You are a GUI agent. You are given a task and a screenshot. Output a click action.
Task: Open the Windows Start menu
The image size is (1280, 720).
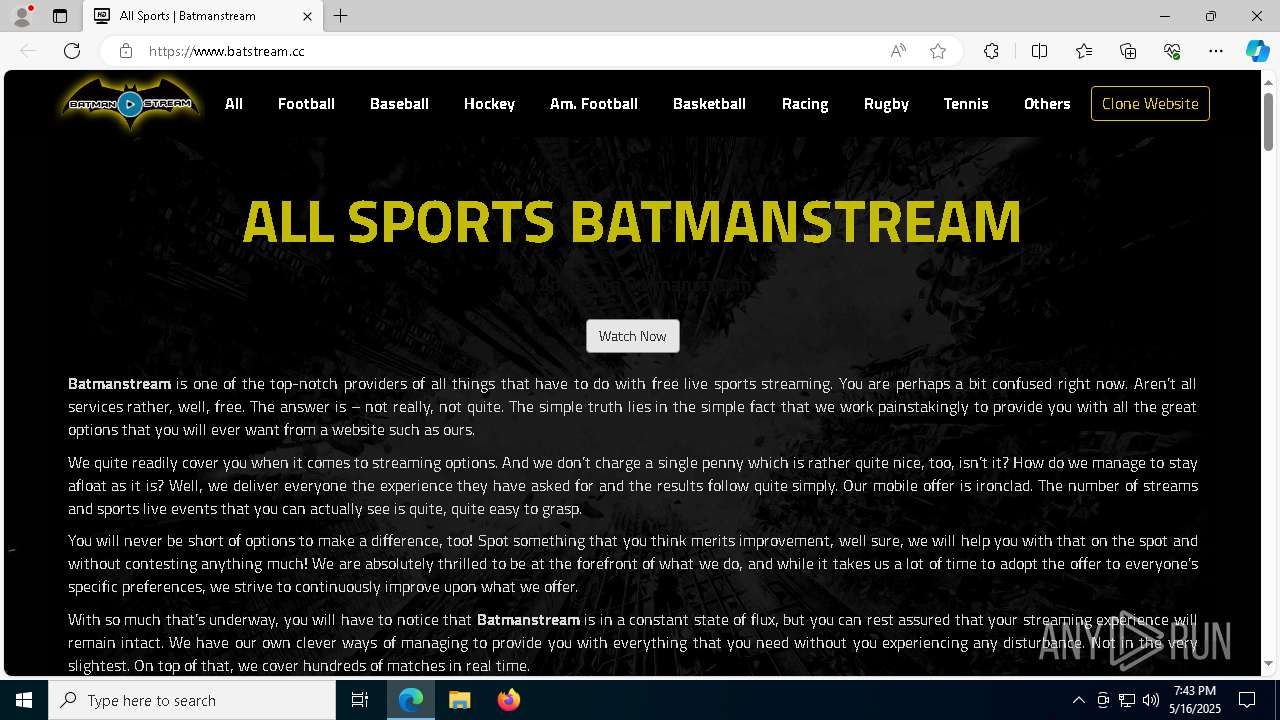coord(24,700)
